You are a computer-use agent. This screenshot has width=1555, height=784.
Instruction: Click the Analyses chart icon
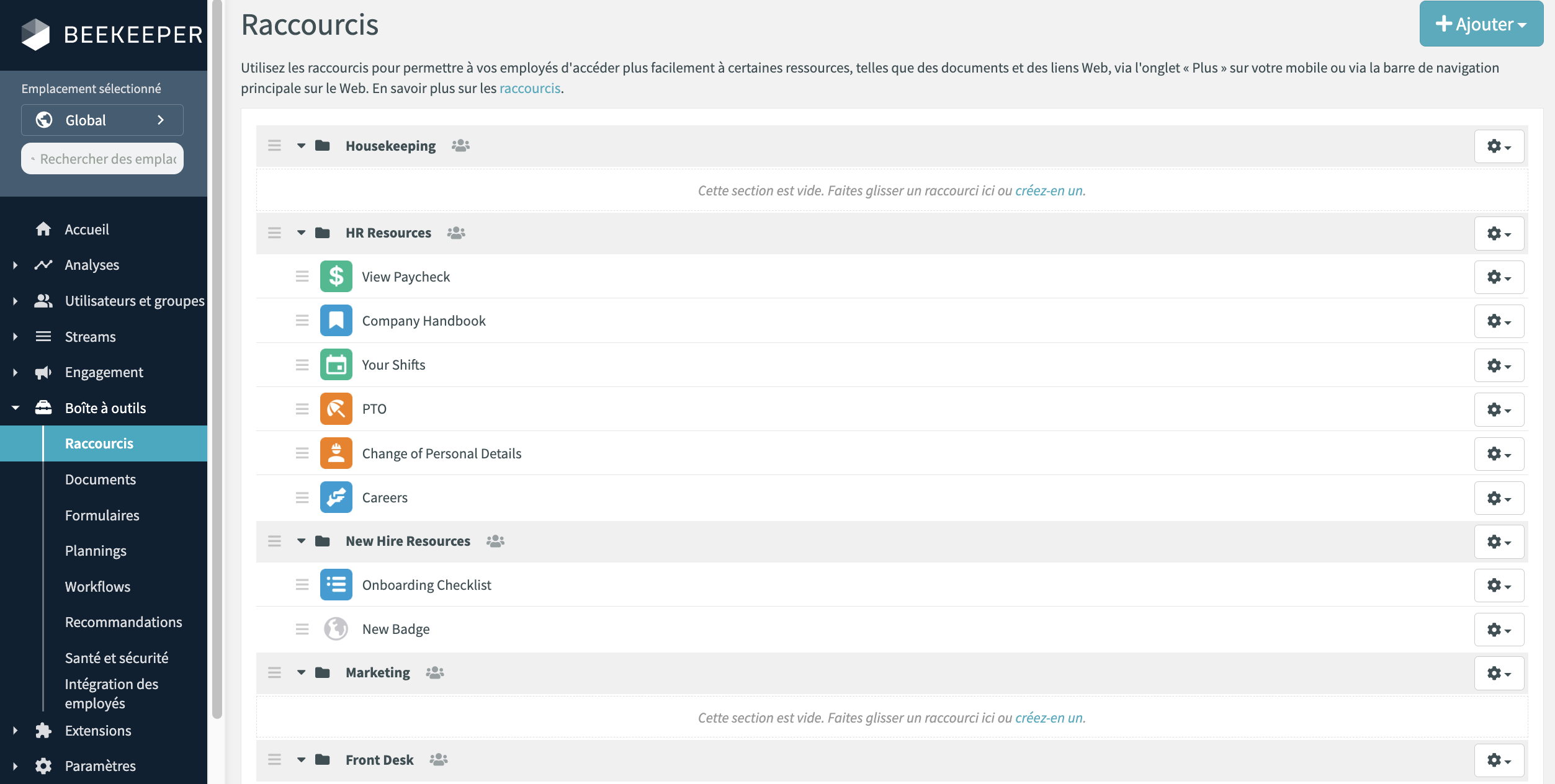tap(43, 265)
